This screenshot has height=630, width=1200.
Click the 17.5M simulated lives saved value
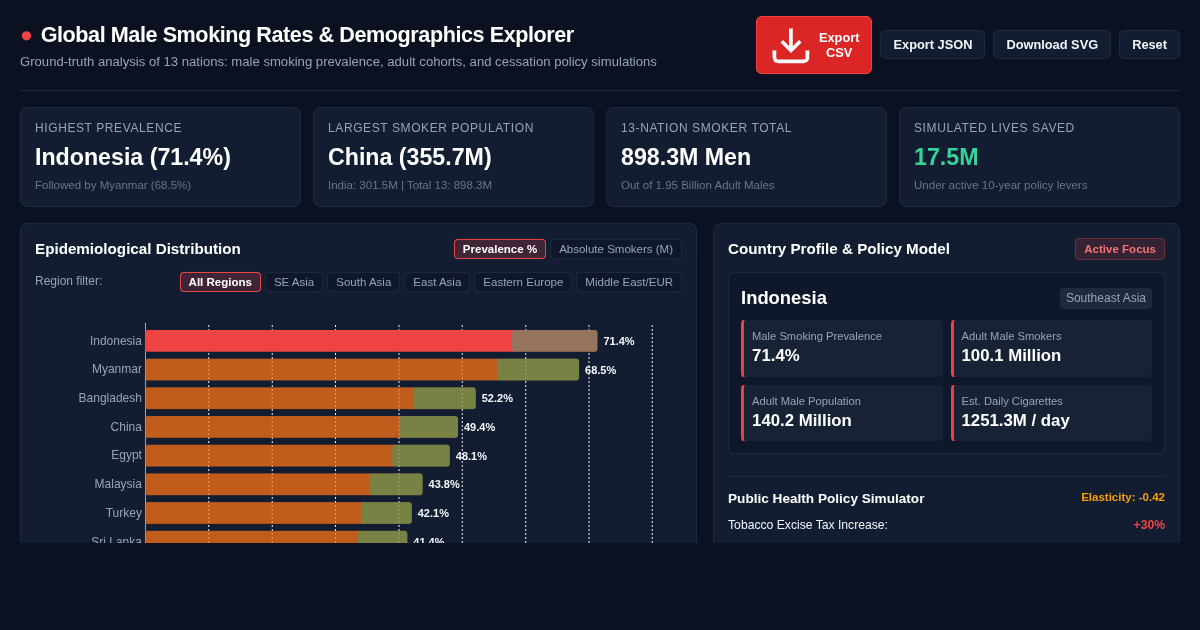pos(946,157)
